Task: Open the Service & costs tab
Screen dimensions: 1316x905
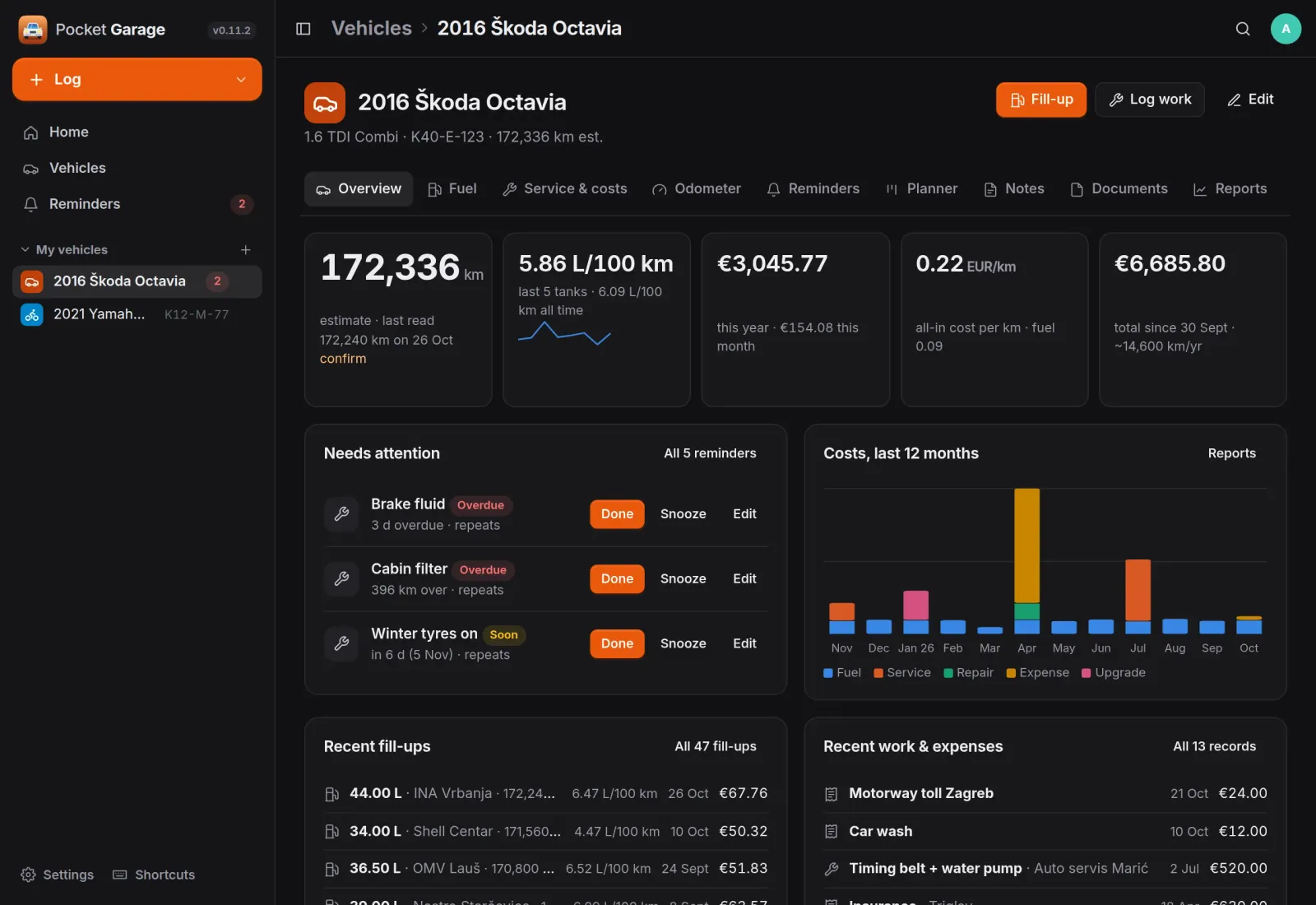Action: tap(564, 189)
